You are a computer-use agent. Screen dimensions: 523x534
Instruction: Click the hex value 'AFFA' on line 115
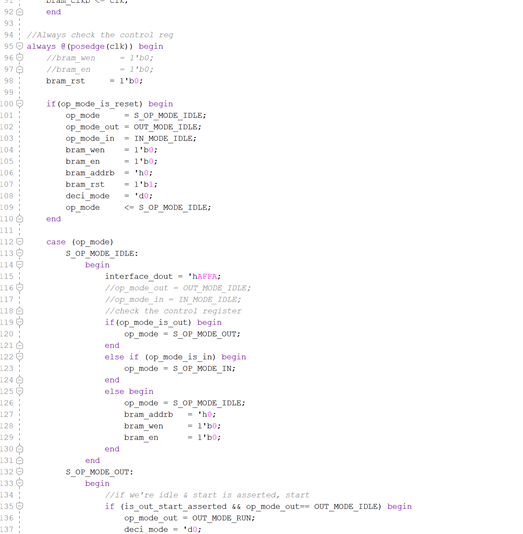[x=207, y=277]
